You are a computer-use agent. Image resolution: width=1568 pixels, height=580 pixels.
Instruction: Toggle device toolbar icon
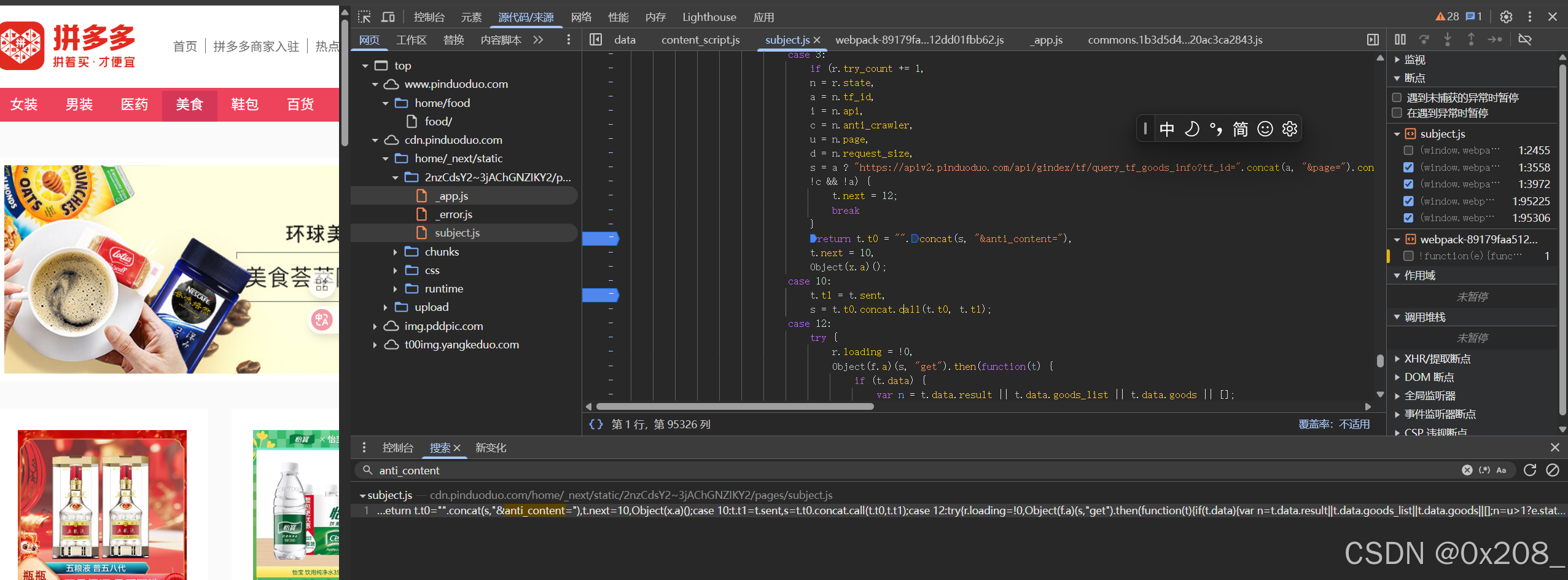[x=388, y=17]
